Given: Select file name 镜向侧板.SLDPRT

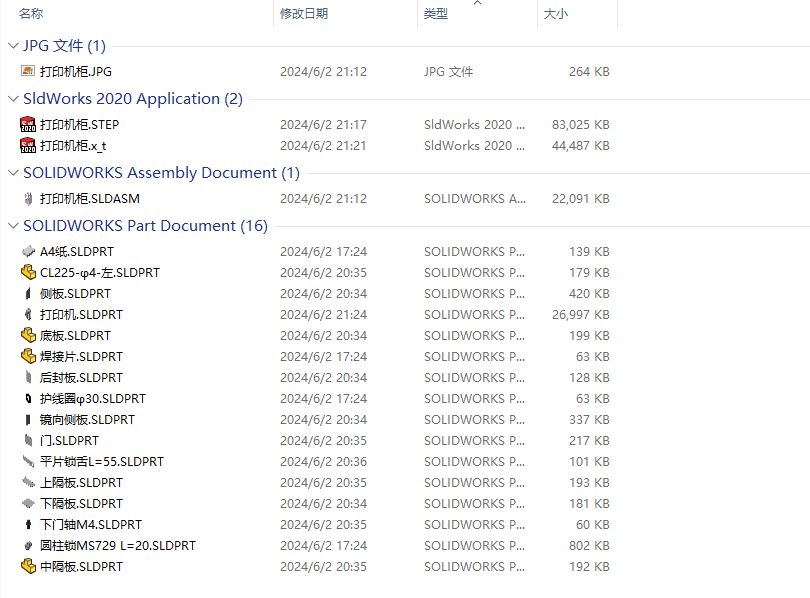Looking at the screenshot, I should coord(87,420).
